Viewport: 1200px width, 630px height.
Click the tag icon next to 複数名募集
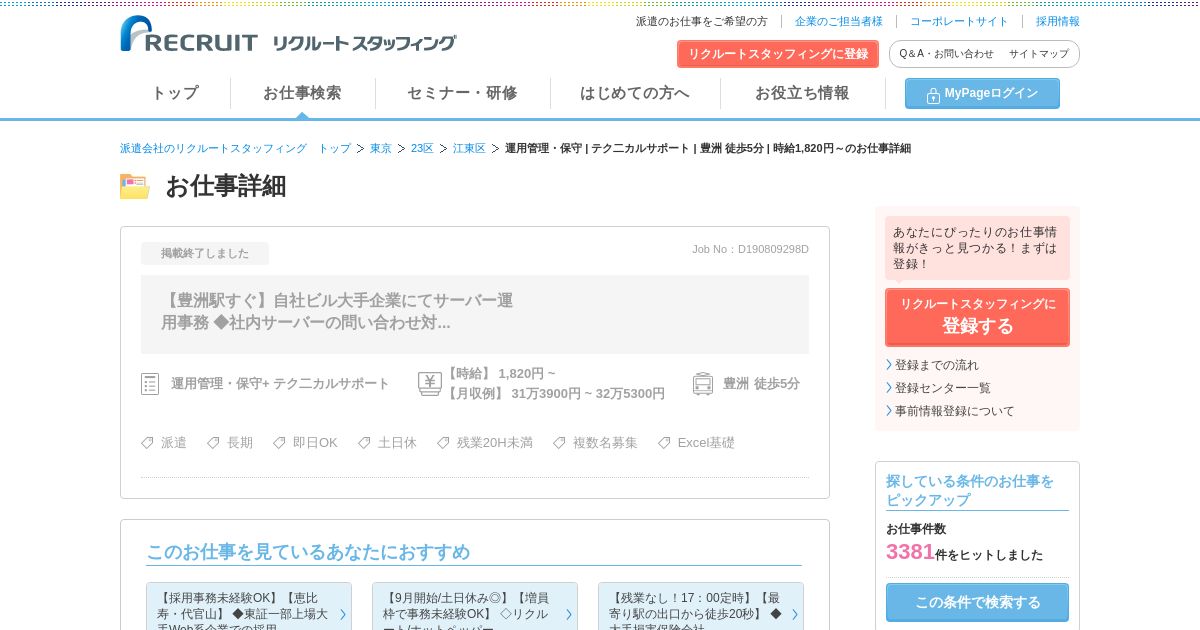[x=560, y=442]
